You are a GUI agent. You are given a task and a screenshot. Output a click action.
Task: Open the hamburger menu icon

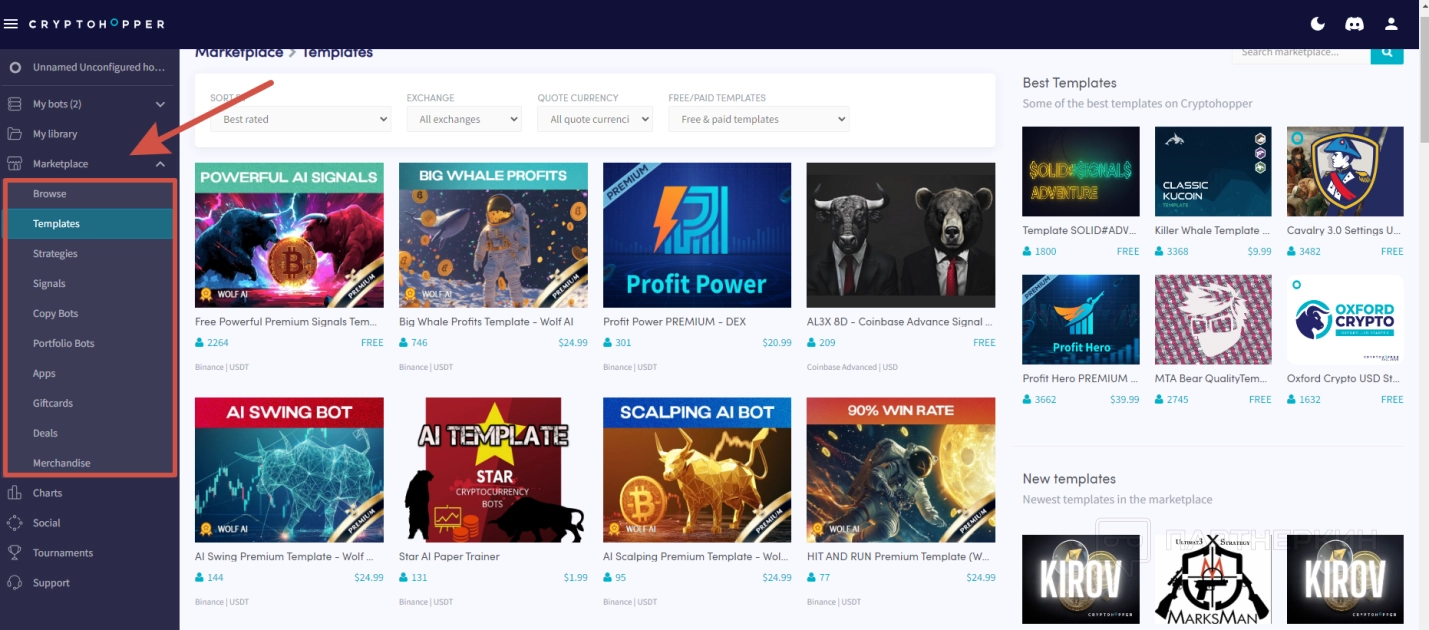coord(11,24)
